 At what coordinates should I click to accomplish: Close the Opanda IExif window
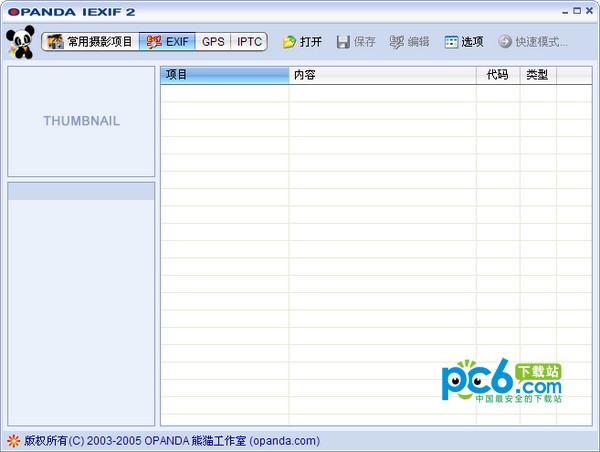click(x=589, y=11)
